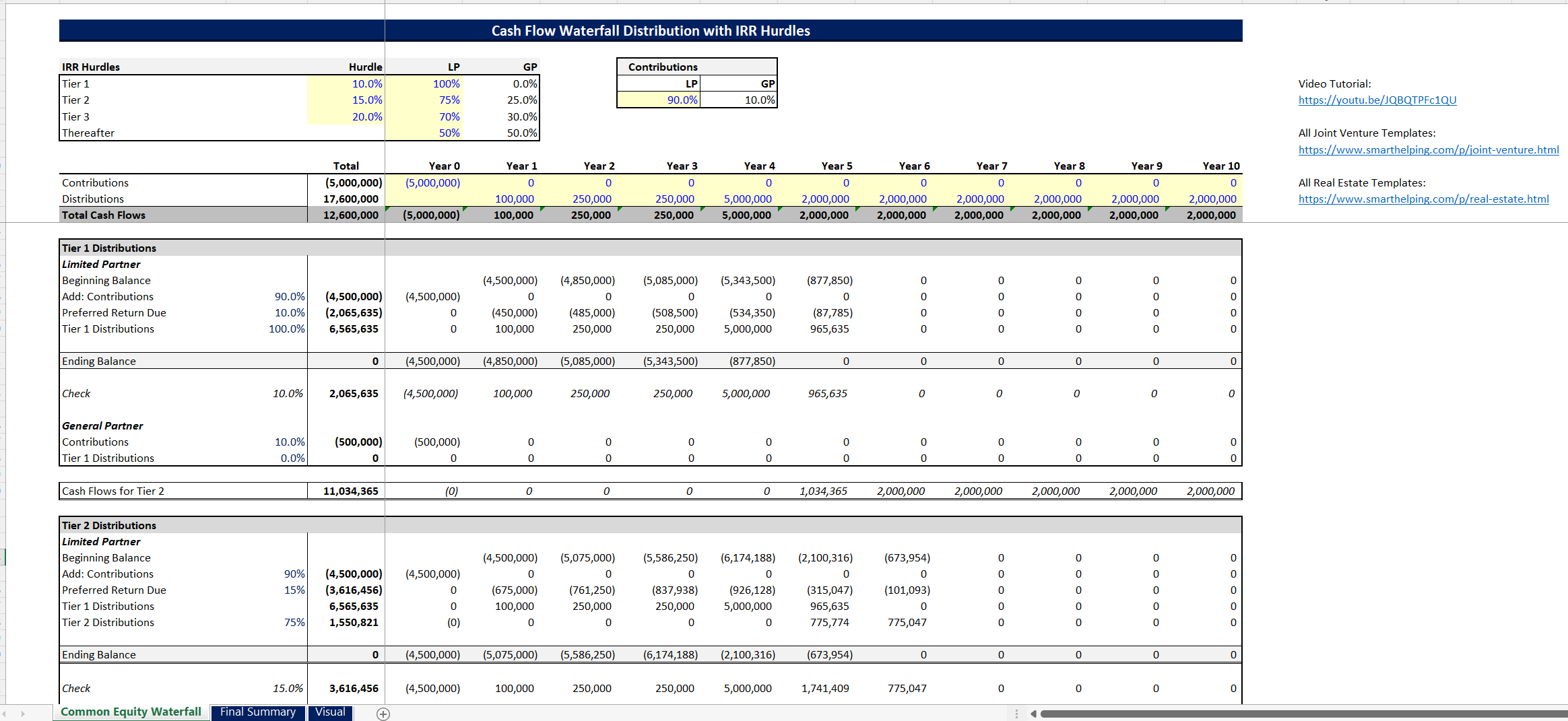Viewport: 1568px width, 721px height.
Task: Select Tier 2 GP split 25.0% cell
Action: tap(501, 100)
